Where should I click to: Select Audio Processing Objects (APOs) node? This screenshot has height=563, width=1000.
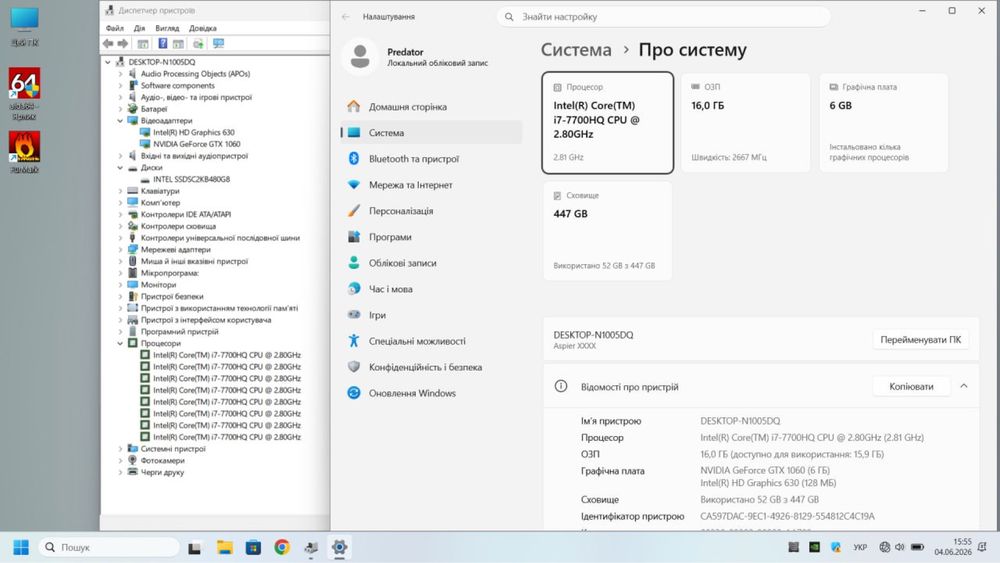coord(195,74)
